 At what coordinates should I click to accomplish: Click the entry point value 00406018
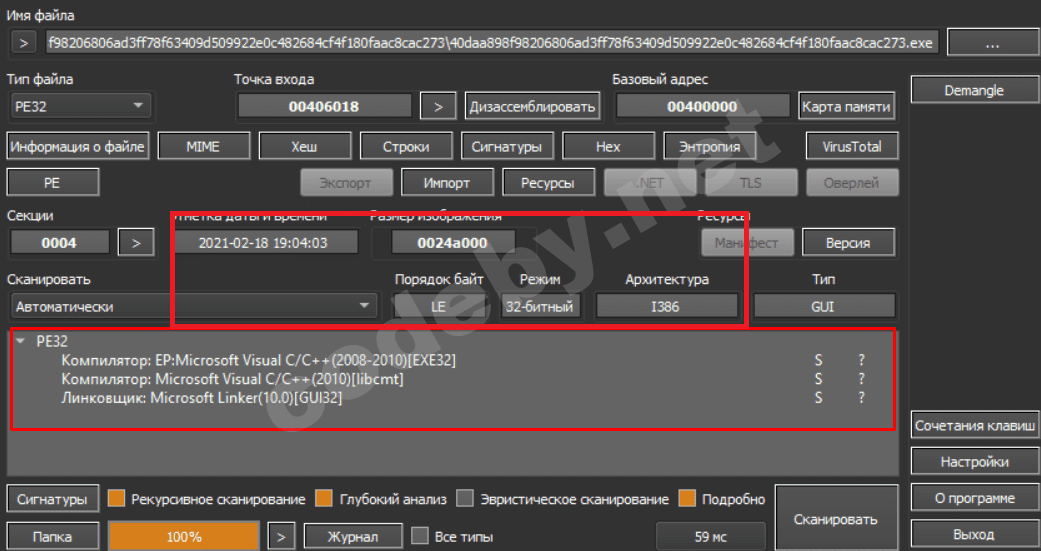tap(324, 106)
